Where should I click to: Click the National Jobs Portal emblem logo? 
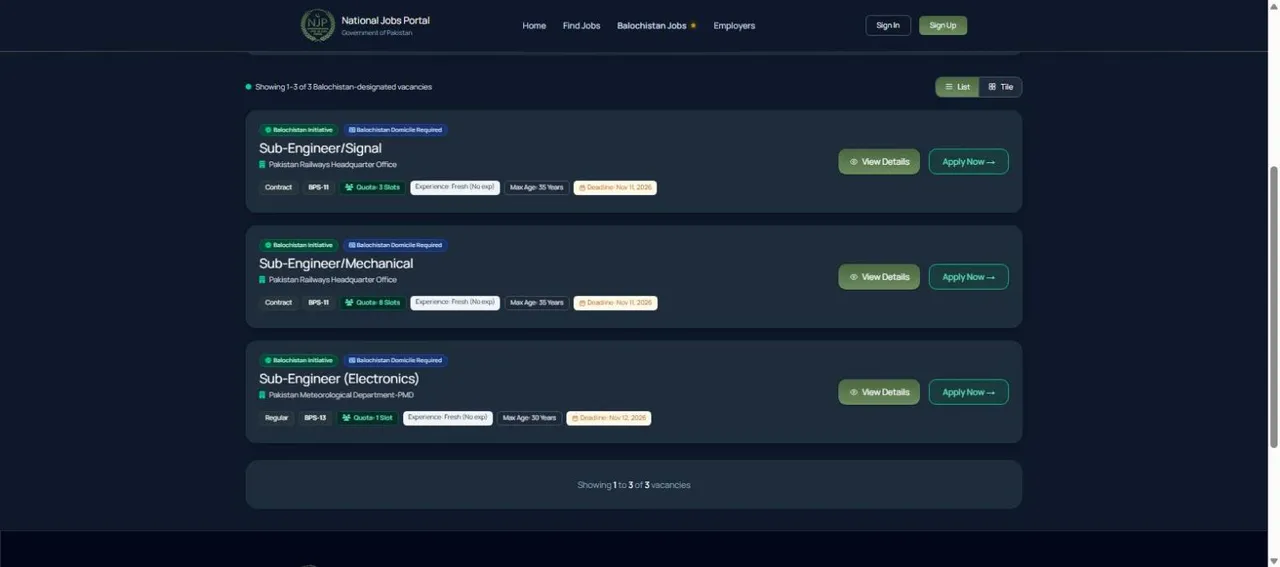pos(318,25)
